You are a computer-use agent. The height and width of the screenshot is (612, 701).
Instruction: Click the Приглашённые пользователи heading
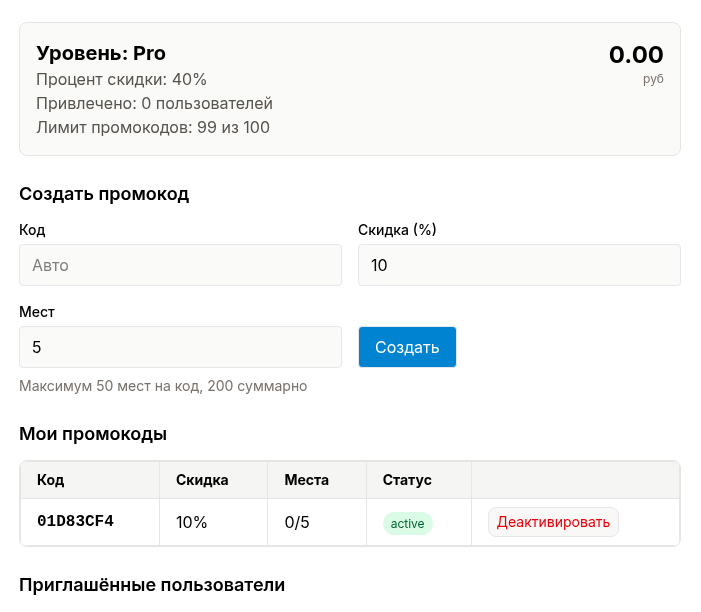pyautogui.click(x=152, y=585)
